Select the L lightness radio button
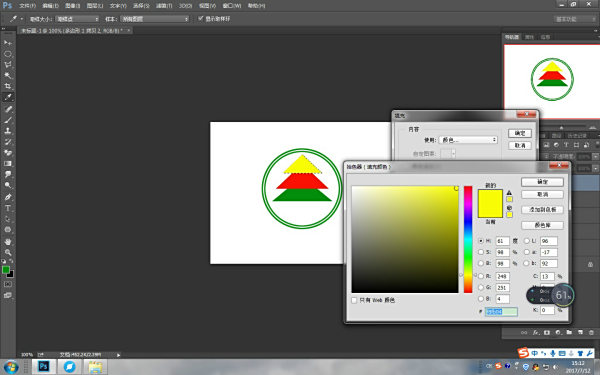The height and width of the screenshot is (375, 600). (527, 241)
